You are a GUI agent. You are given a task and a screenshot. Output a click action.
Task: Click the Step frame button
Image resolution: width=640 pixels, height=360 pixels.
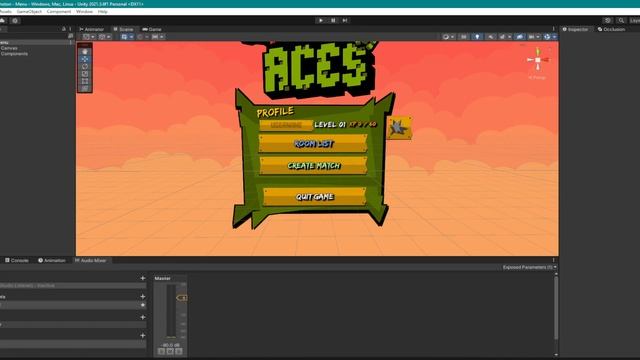pos(345,20)
